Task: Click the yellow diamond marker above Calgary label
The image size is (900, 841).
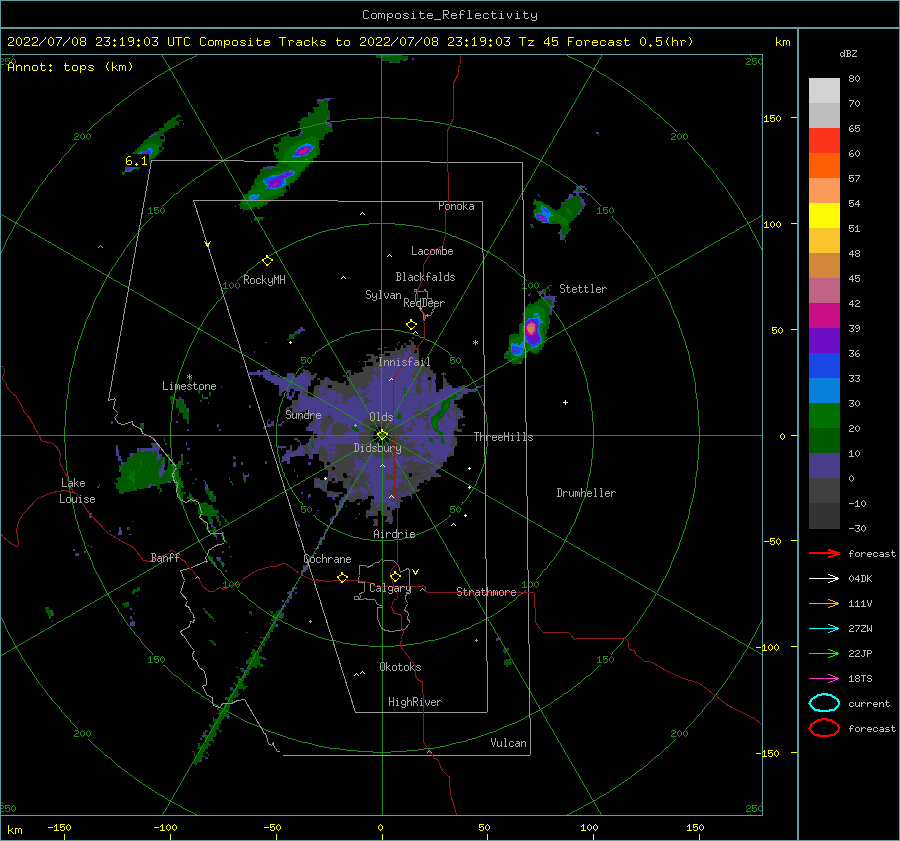Action: [x=395, y=576]
